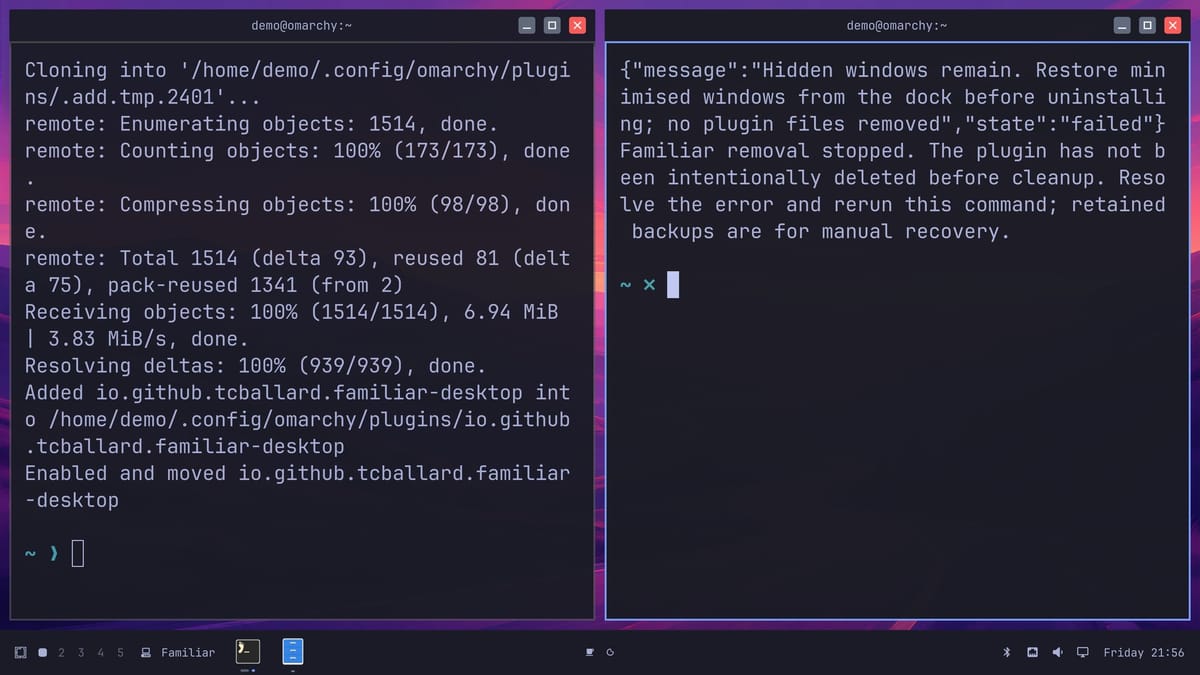
Task: Switch to workspace 2
Action: (61, 652)
